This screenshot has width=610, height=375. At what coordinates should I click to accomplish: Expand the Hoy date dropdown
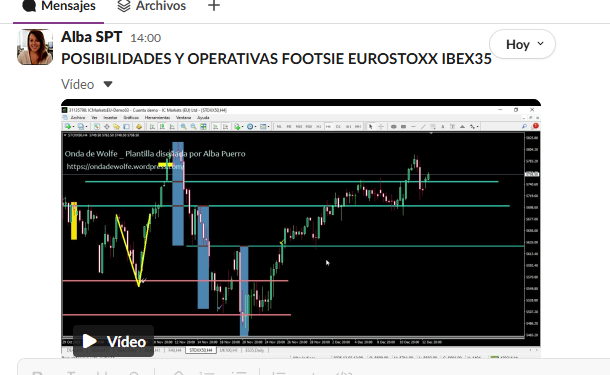tap(522, 44)
